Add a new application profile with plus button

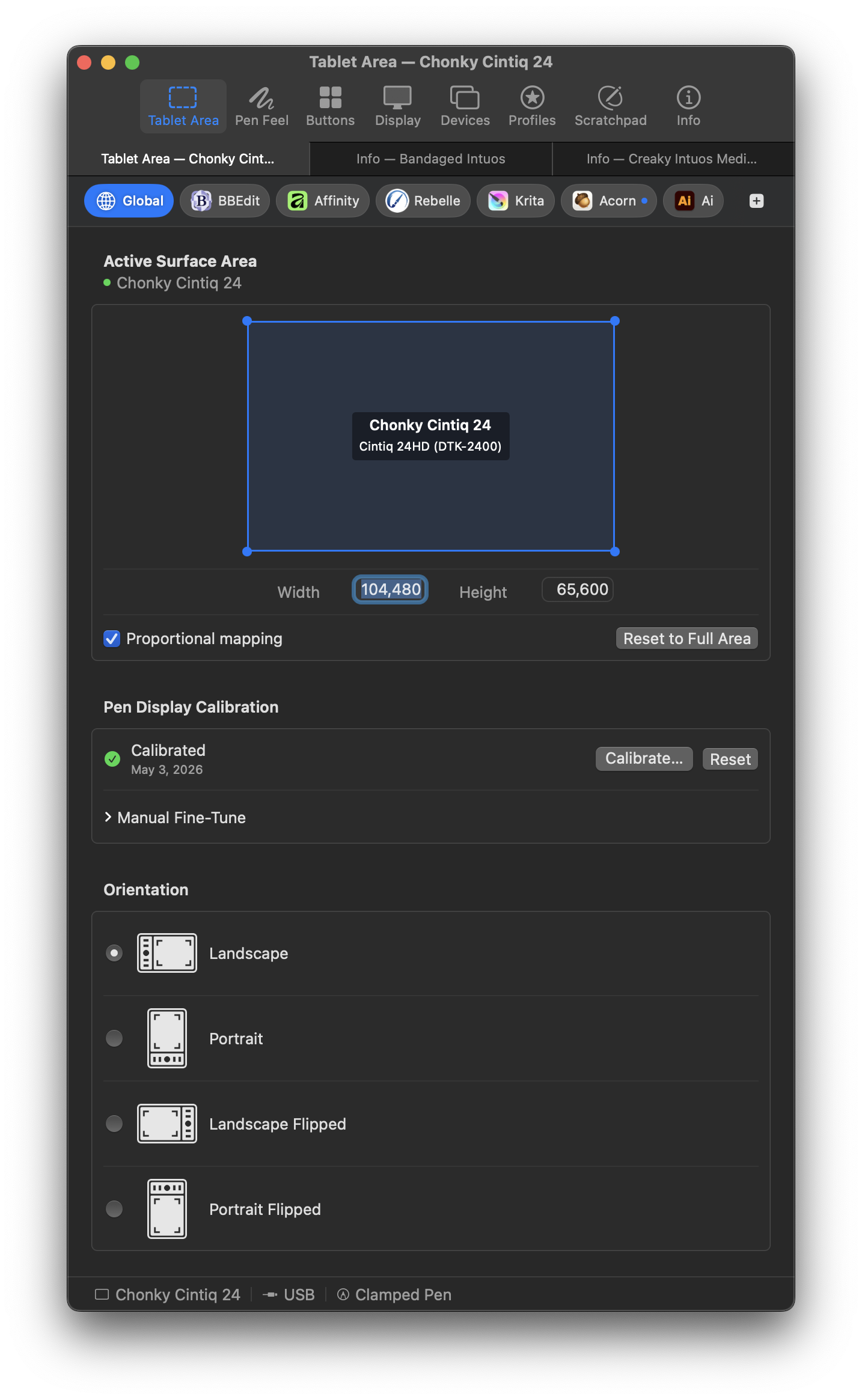coord(757,201)
